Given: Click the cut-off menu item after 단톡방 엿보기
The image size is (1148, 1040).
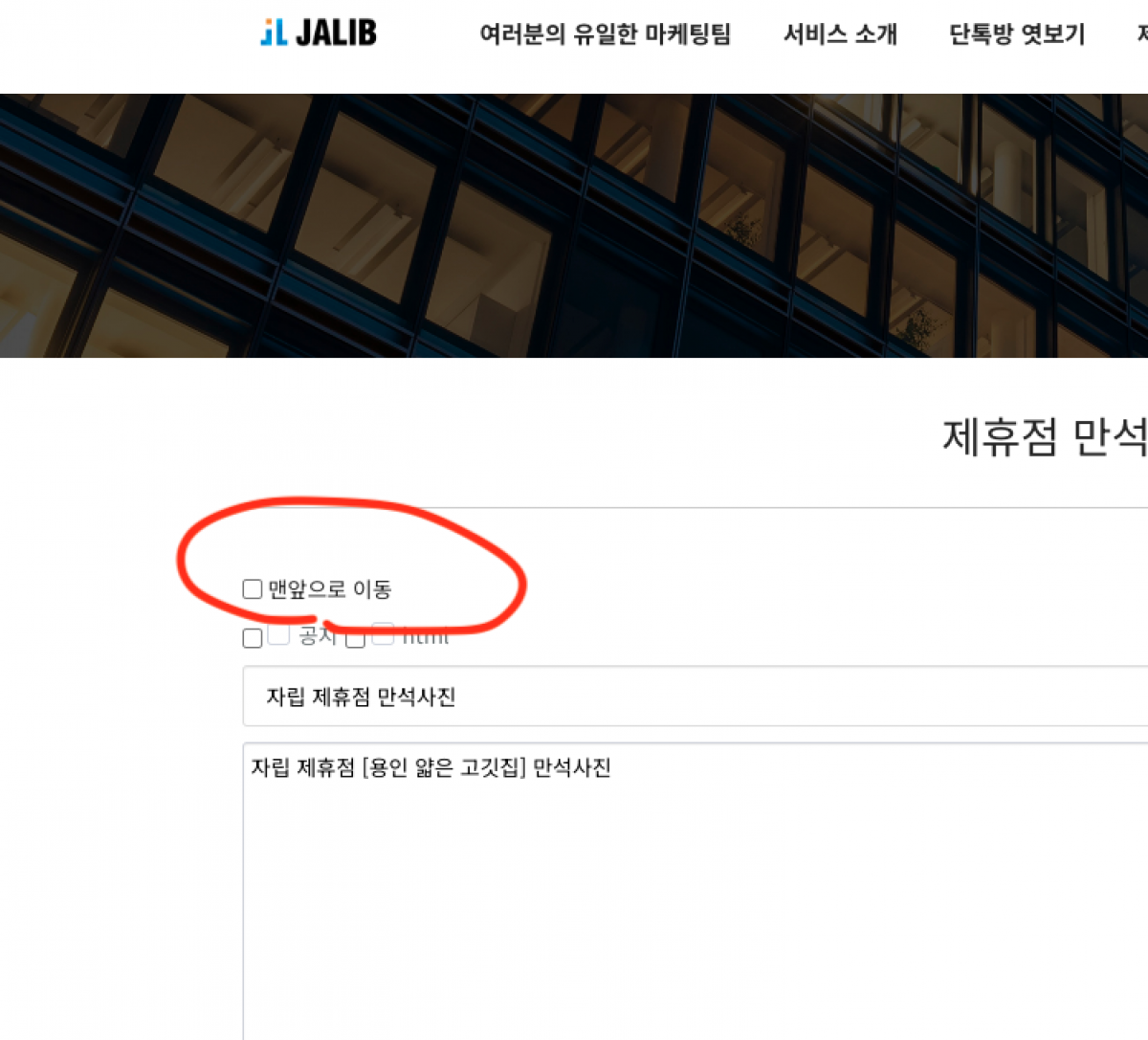Looking at the screenshot, I should [1141, 34].
